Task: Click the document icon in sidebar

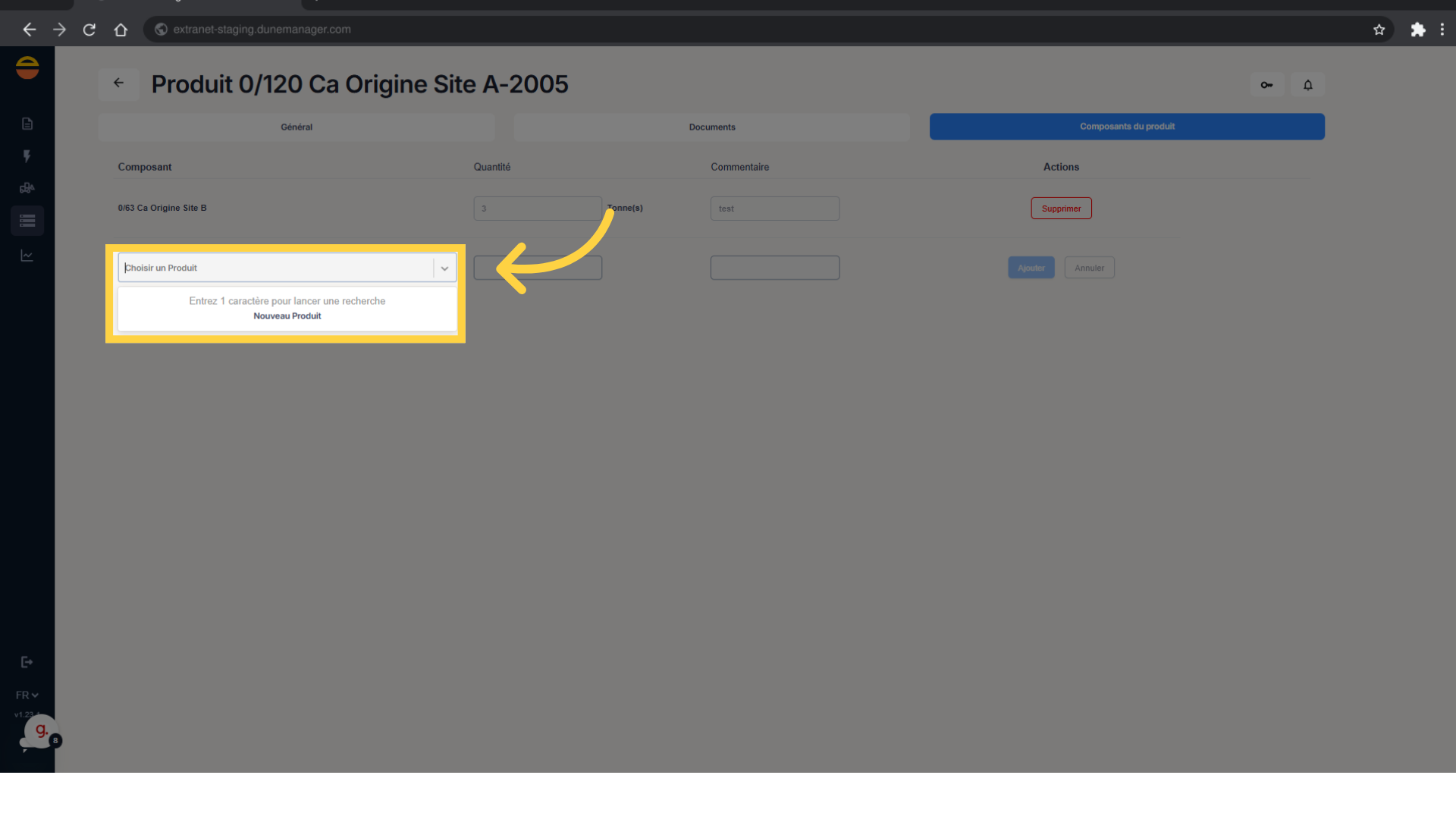Action: (27, 124)
